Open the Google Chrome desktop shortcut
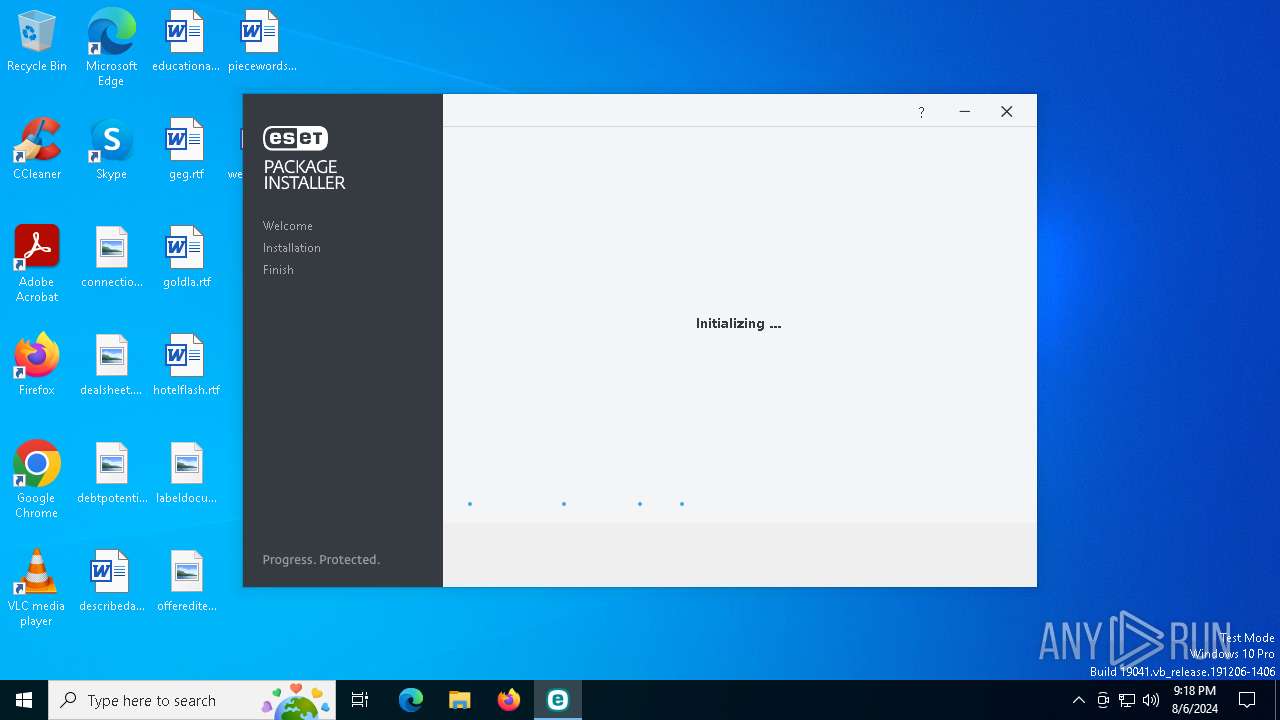1280x720 pixels. 37,480
